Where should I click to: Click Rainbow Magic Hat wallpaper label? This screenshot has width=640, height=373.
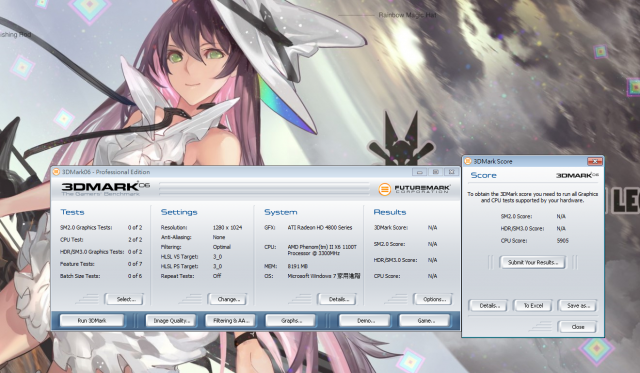point(407,15)
